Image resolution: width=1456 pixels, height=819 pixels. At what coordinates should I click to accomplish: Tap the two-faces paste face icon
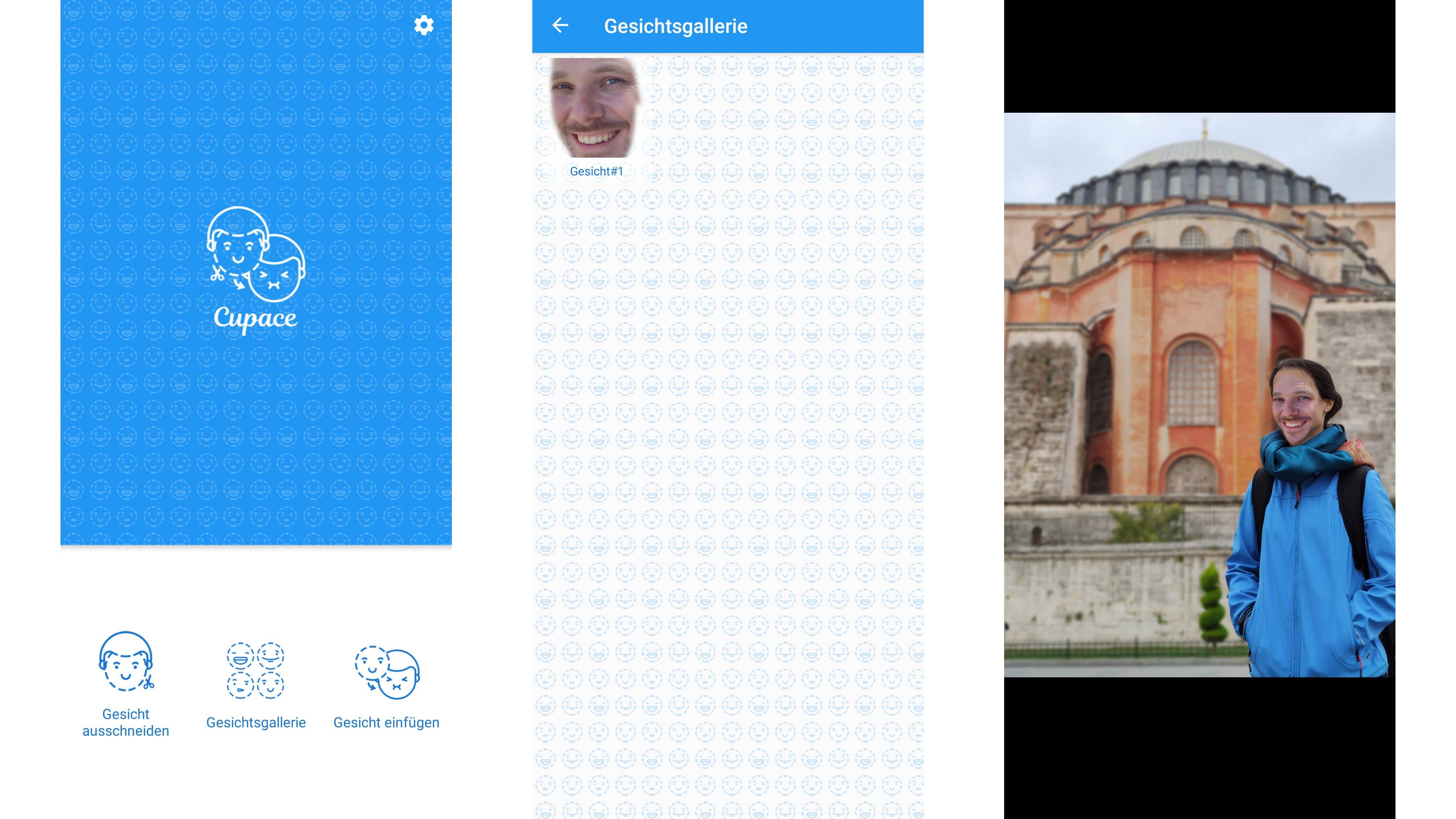[x=387, y=673]
